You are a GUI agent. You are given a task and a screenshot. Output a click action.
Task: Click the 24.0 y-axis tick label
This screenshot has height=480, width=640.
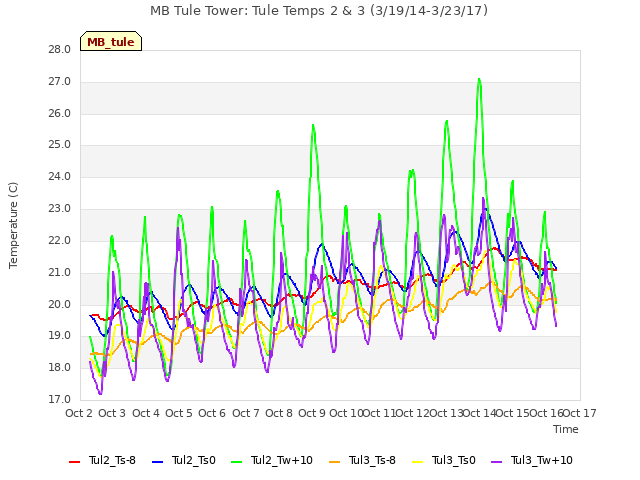[60, 177]
